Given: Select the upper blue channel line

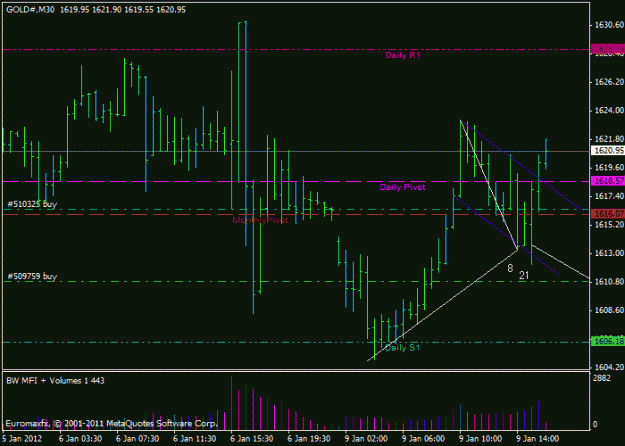Looking at the screenshot, I should coord(520,164).
